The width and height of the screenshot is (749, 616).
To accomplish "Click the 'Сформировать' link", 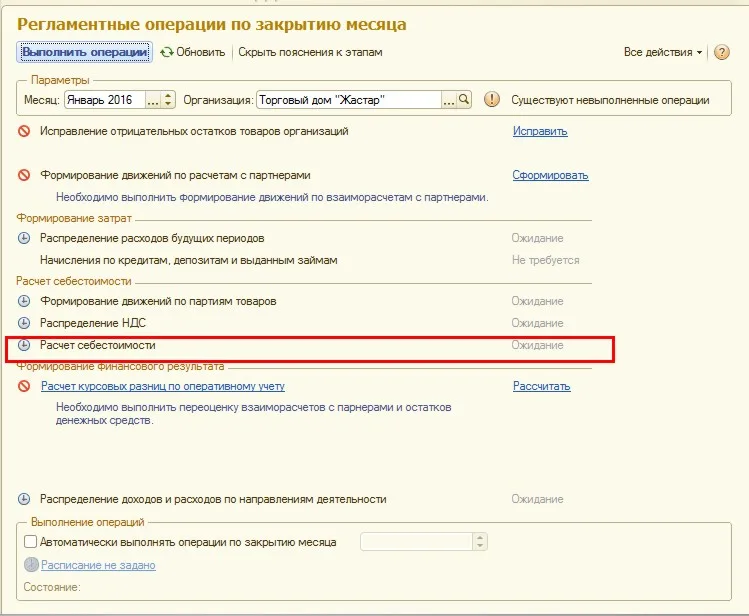I will [x=550, y=175].
